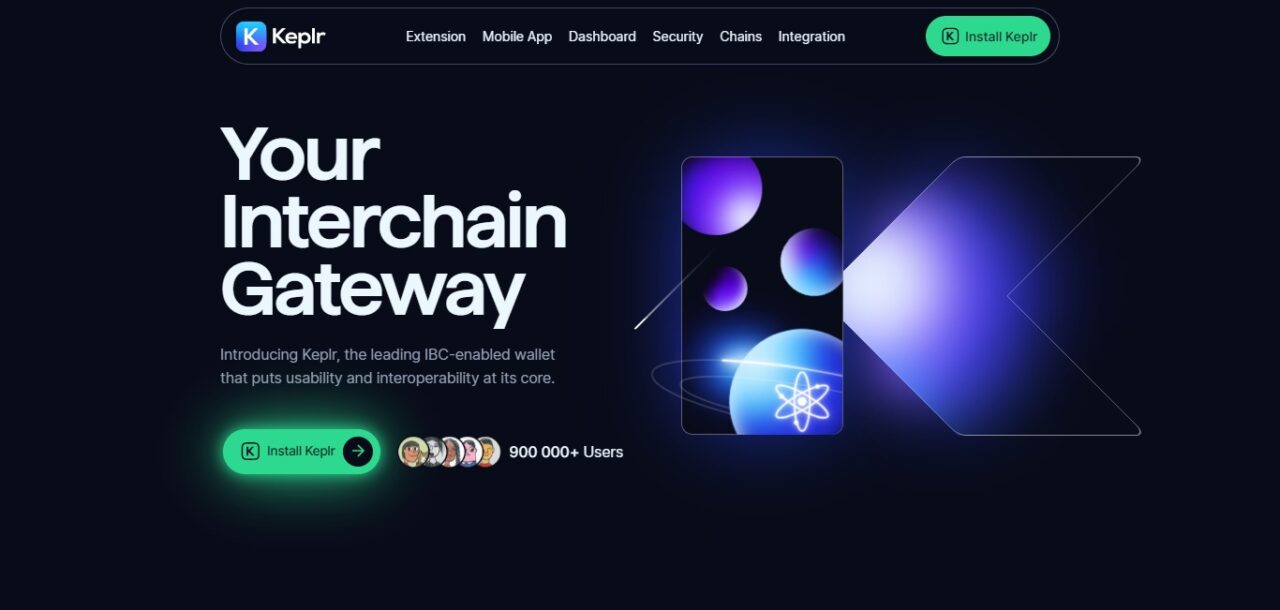Click the K icon in header install button
This screenshot has width=1280, height=610.
(950, 36)
